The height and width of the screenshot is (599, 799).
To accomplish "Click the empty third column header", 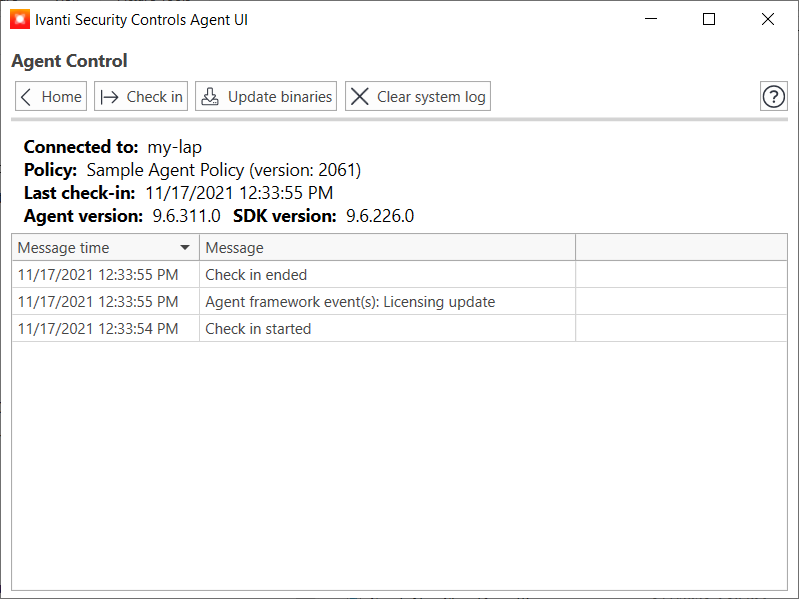I will pos(681,248).
